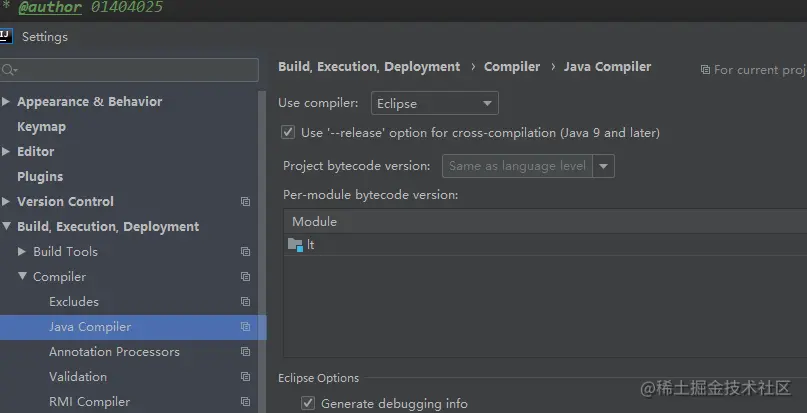Expand Version Control section
Image resolution: width=807 pixels, height=413 pixels.
(6, 201)
